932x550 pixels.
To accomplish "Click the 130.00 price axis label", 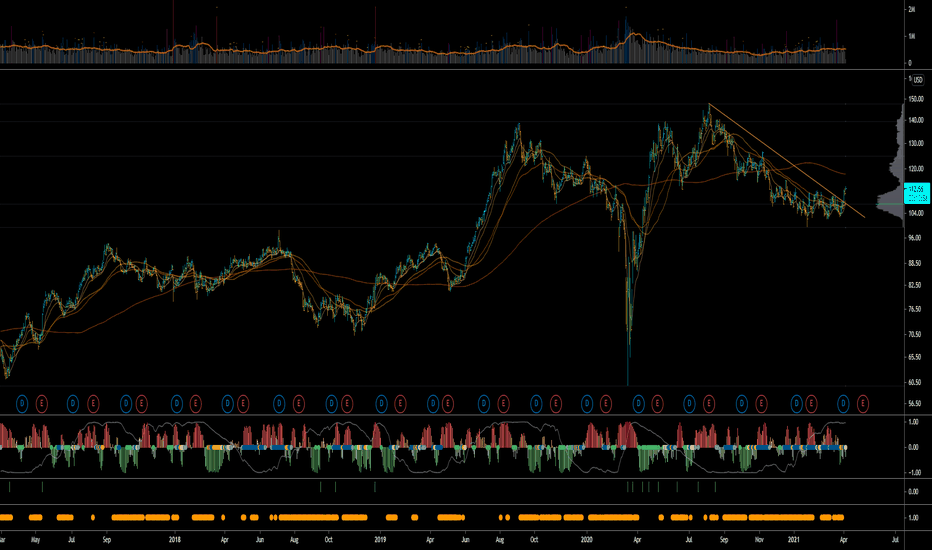I will click(x=916, y=143).
